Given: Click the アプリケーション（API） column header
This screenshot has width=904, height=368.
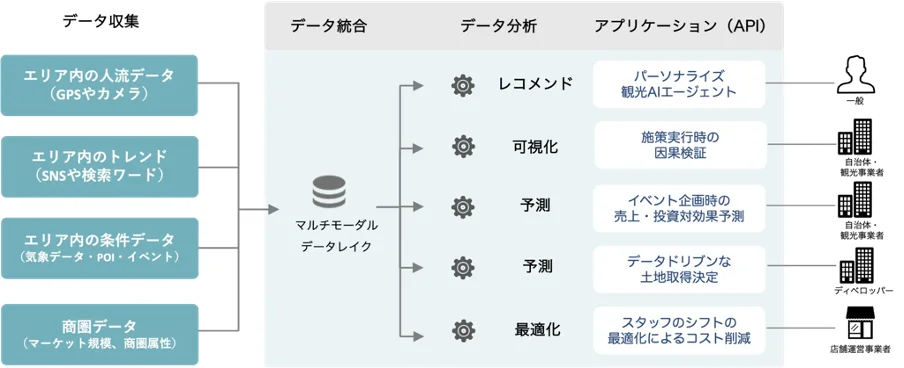Looking at the screenshot, I should tap(681, 27).
